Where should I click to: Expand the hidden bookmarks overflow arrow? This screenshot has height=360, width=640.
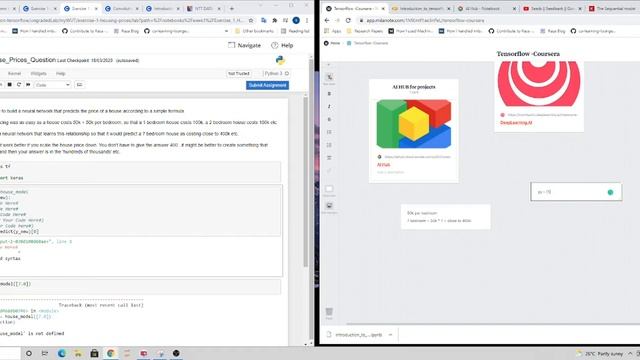pyautogui.click(x=227, y=31)
